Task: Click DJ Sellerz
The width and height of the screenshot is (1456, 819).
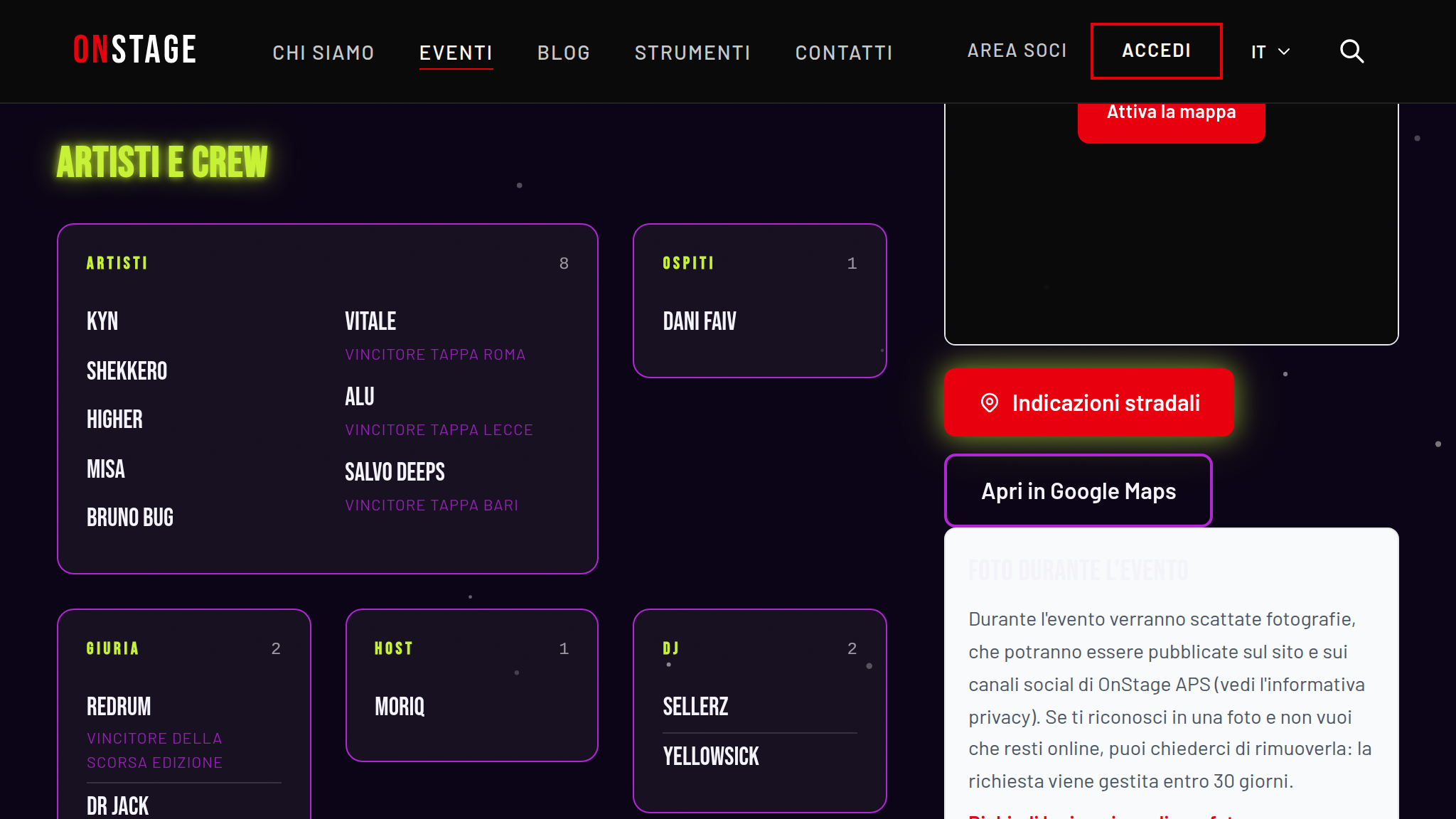Action: [x=695, y=707]
